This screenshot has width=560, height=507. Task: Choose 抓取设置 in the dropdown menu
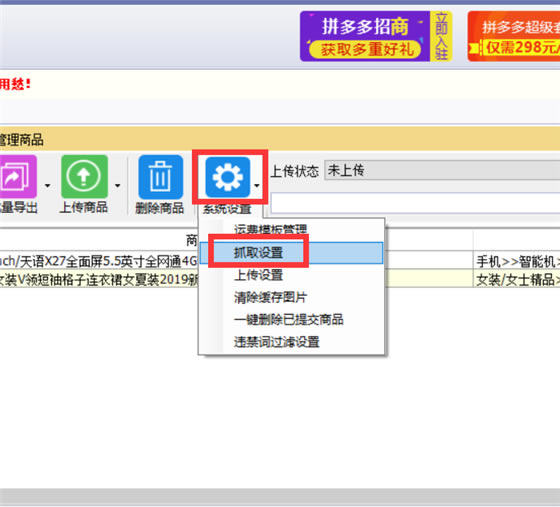258,253
